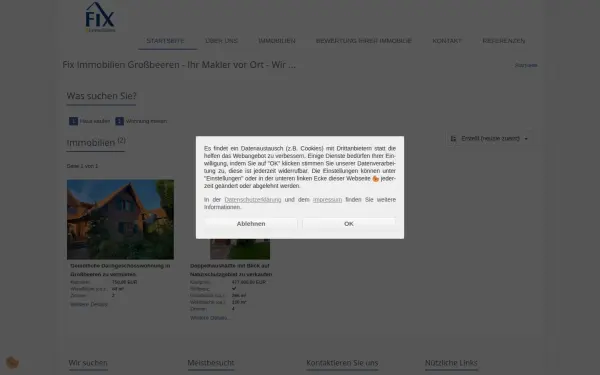Image resolution: width=600 pixels, height=375 pixels.
Task: Open Weitere Details for the Doppelhaushälfte
Action: 210,318
